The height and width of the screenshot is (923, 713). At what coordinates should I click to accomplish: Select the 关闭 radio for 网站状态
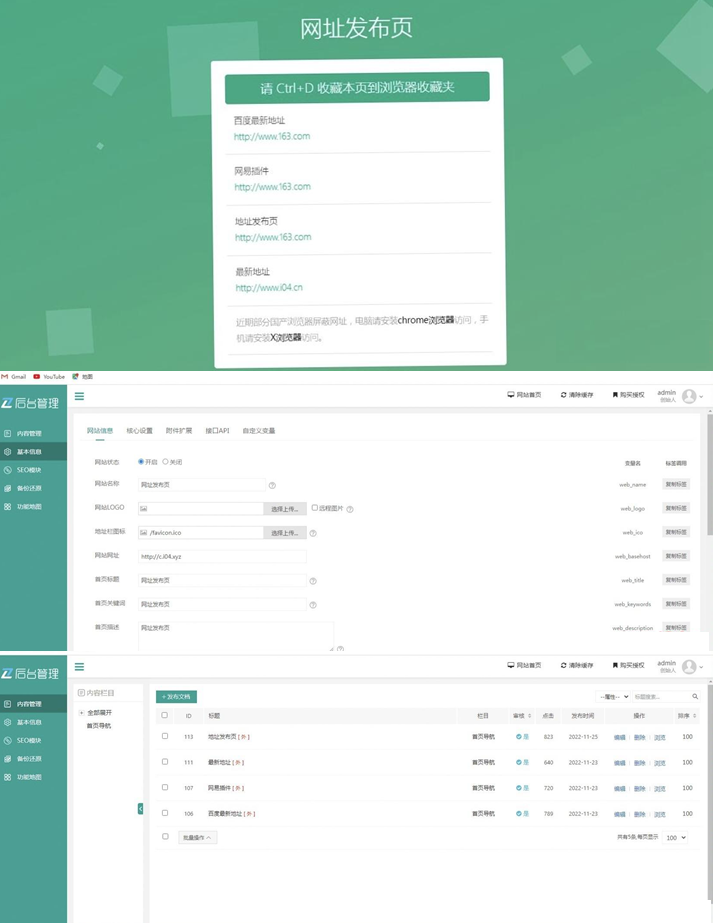click(166, 462)
